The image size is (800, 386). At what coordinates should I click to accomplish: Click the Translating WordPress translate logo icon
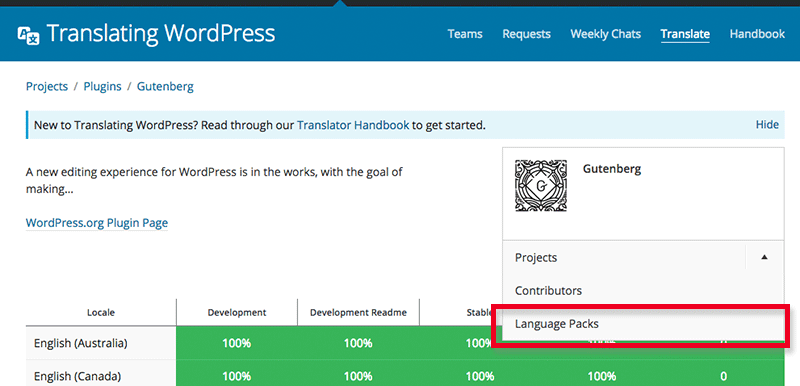(28, 36)
